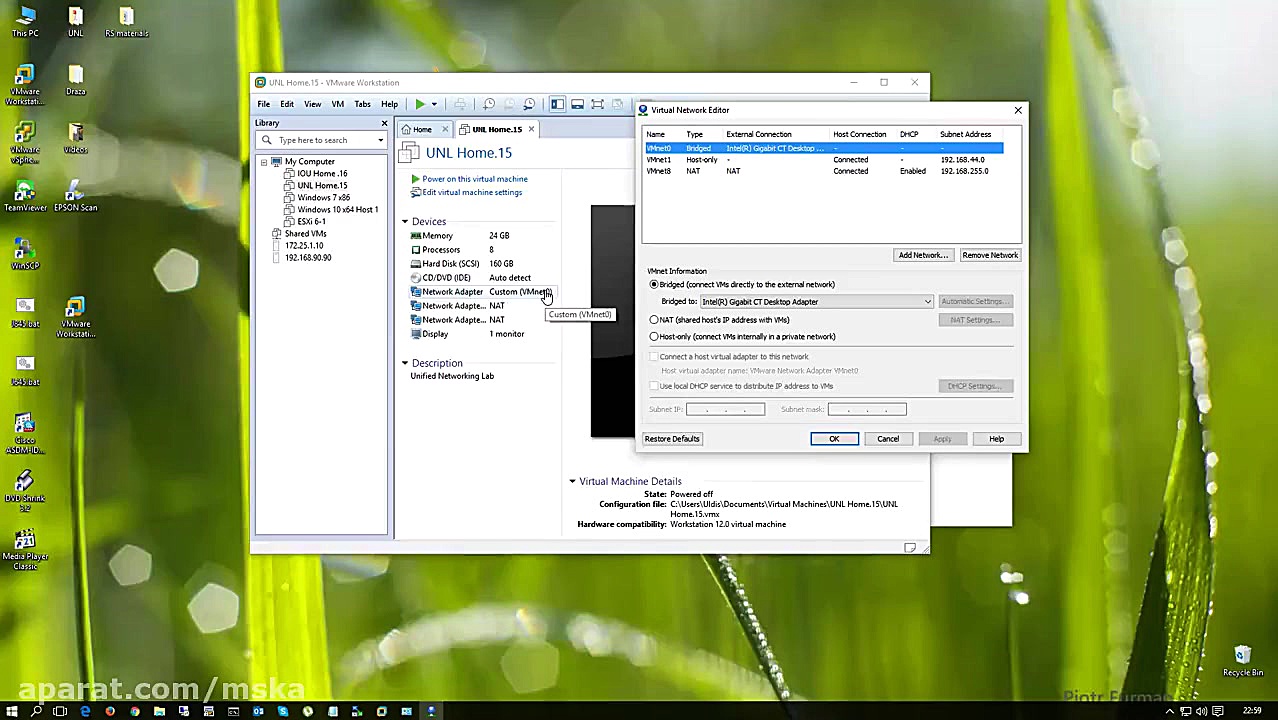Open the Help menu
Viewport: 1278px width, 720px height.
coord(389,104)
